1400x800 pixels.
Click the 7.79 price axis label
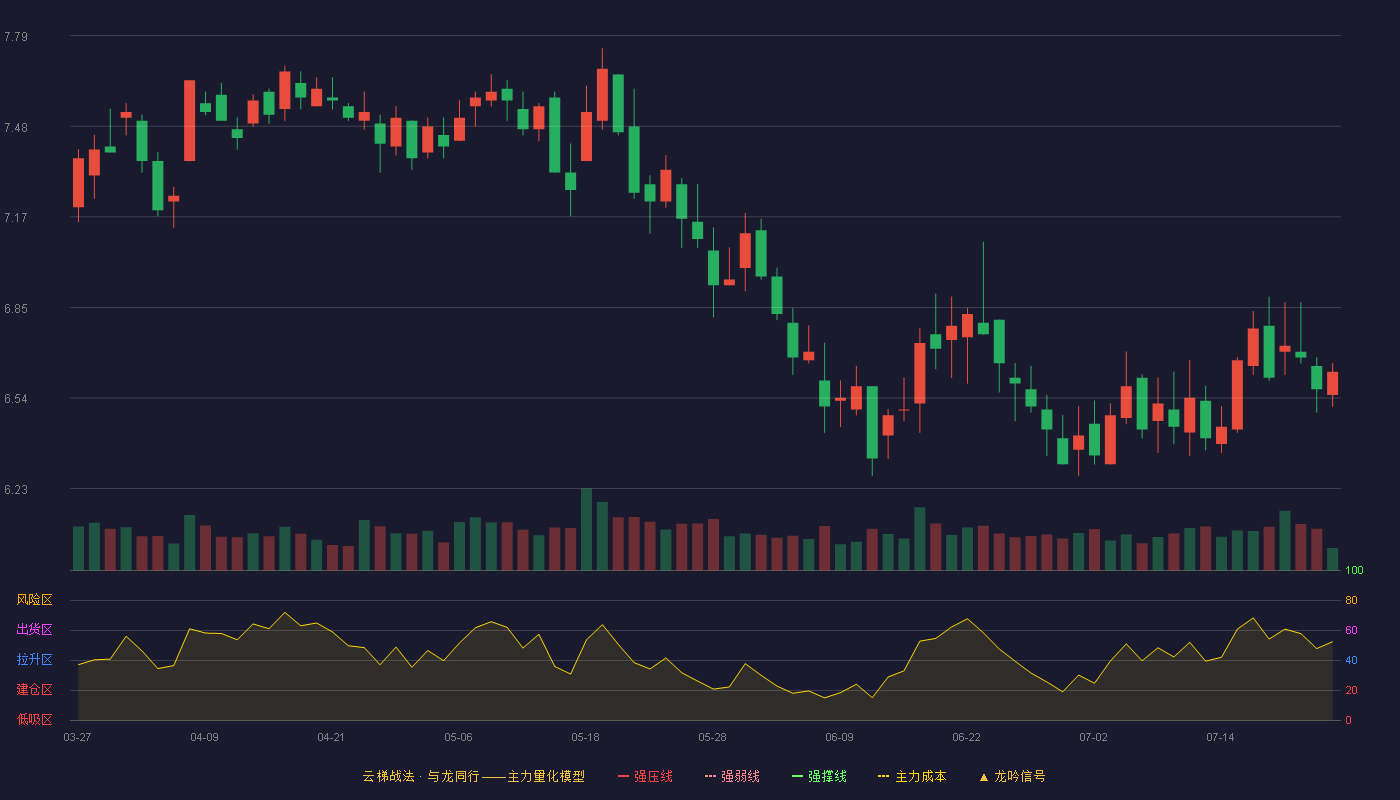tap(16, 37)
